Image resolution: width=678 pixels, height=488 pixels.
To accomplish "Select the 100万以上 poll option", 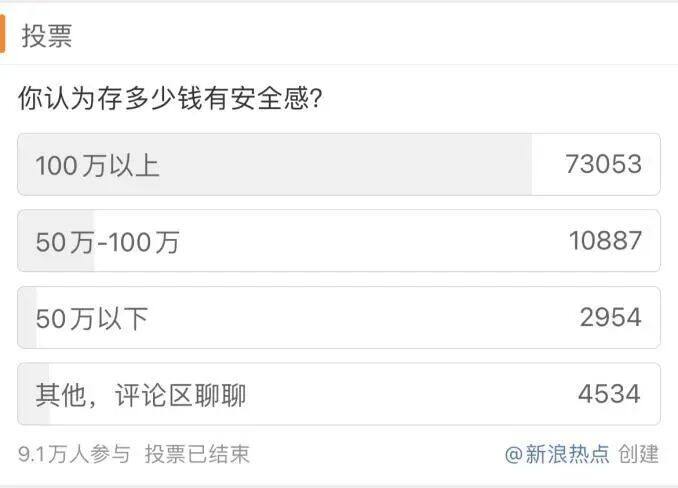I will [x=98, y=165].
